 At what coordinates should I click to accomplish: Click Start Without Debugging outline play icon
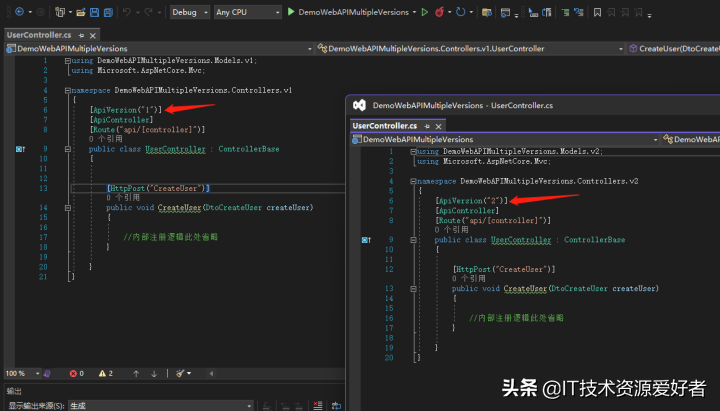[x=425, y=12]
